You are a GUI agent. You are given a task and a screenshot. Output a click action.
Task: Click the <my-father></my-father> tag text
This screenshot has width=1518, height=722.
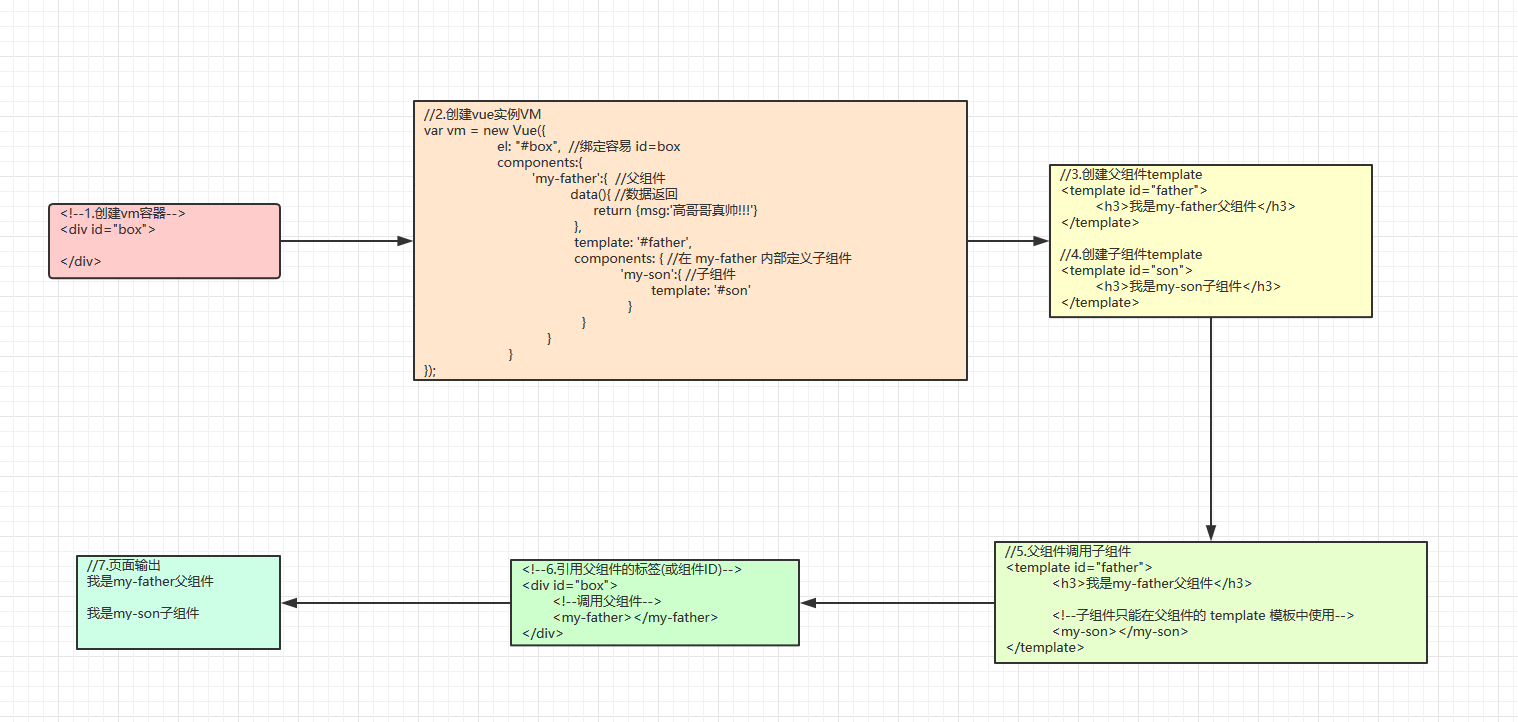coord(635,618)
